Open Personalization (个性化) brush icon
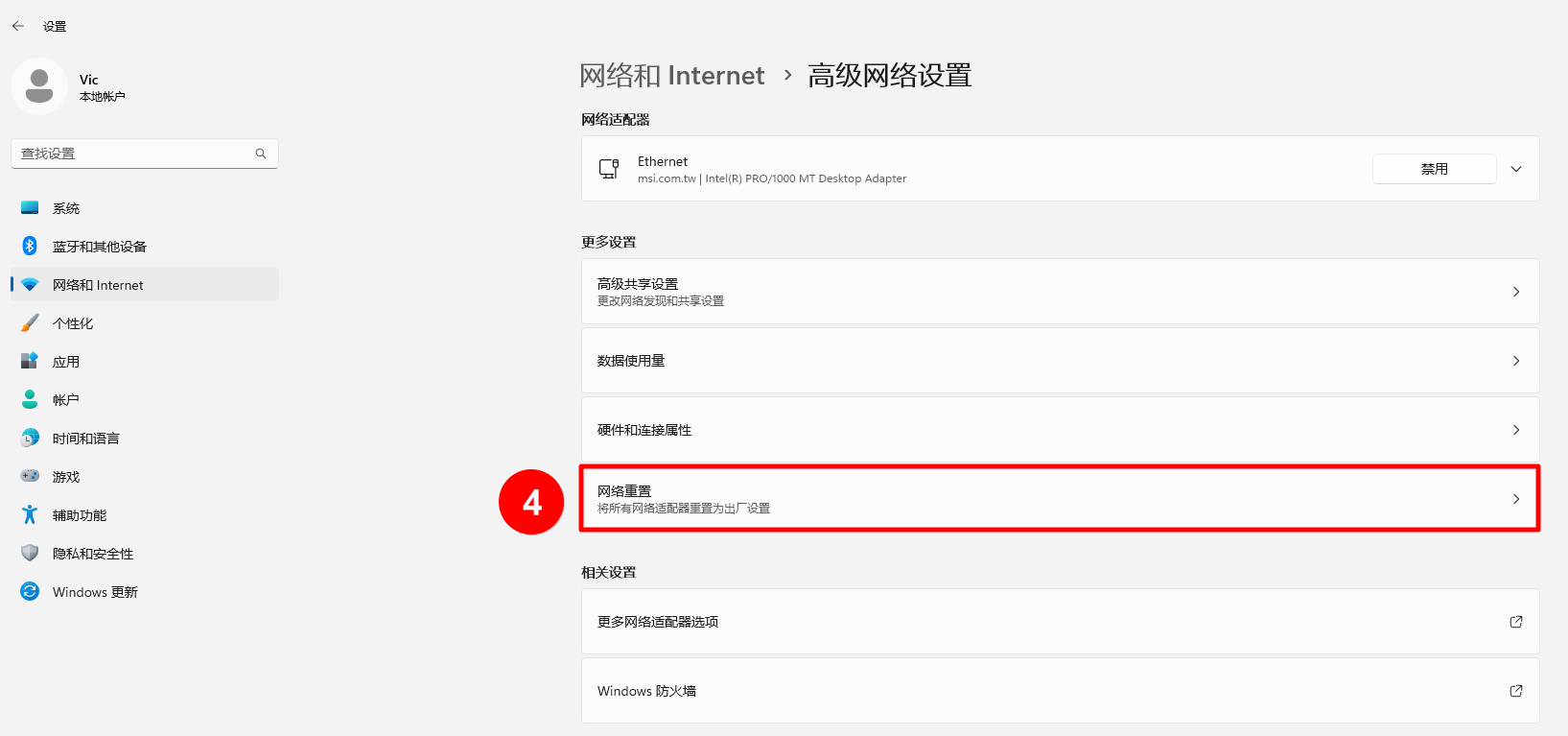This screenshot has width=1568, height=736. click(x=30, y=323)
